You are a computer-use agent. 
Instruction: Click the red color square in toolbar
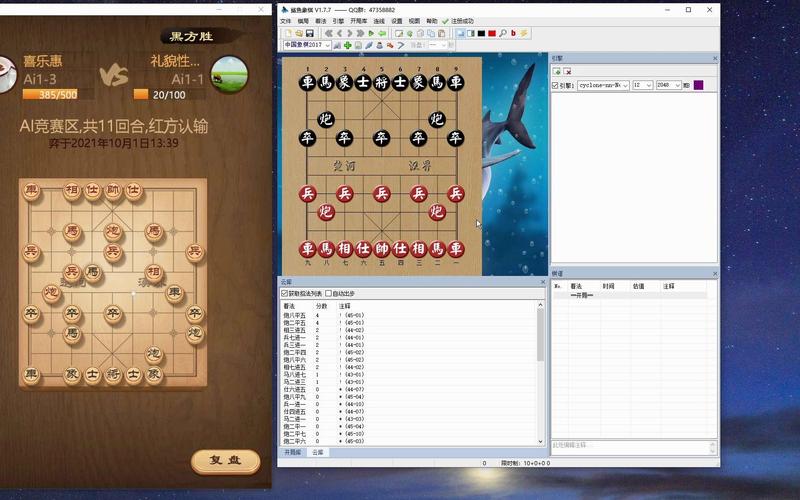click(x=492, y=33)
